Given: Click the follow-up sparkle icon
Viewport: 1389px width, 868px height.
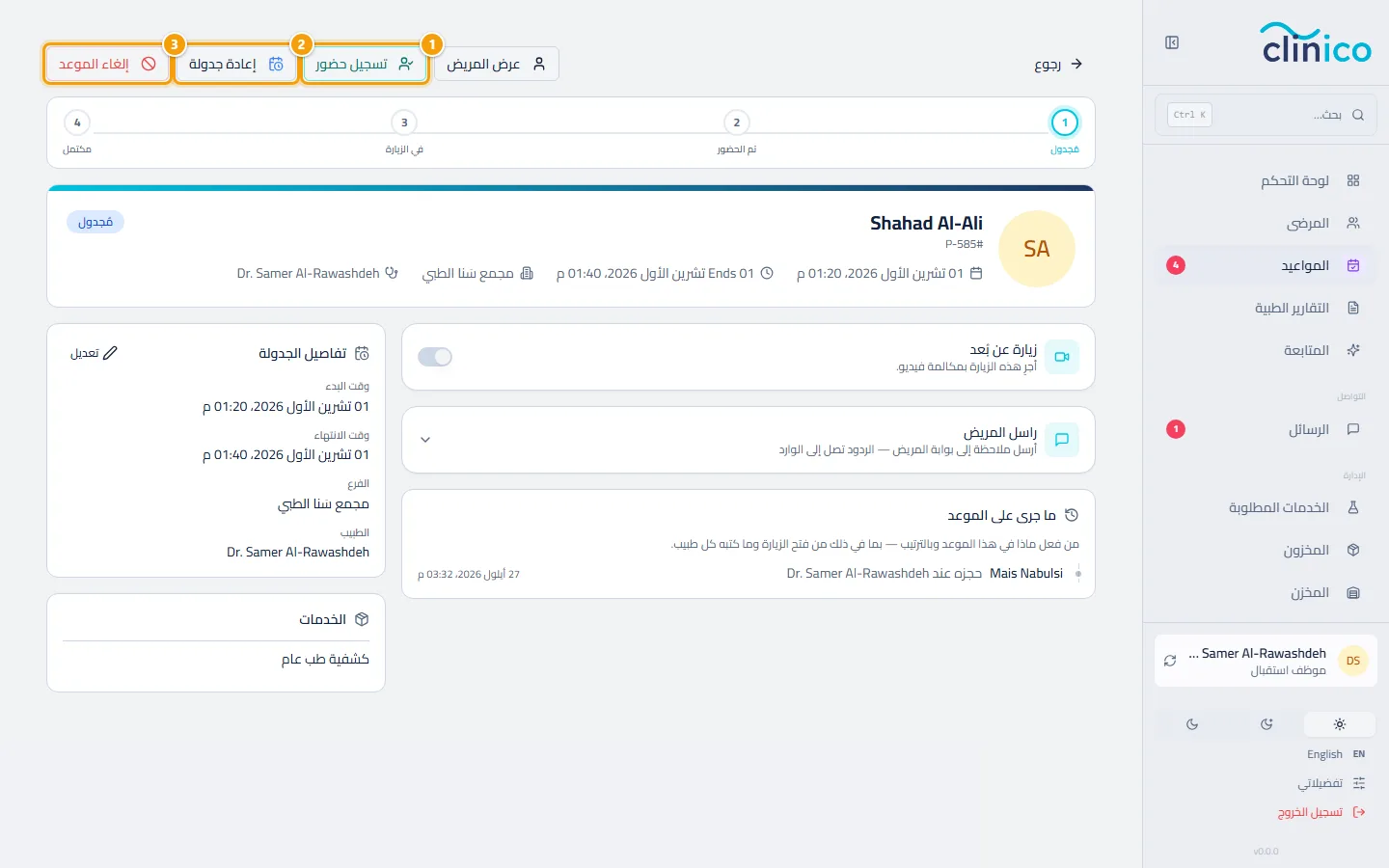Looking at the screenshot, I should [x=1353, y=350].
